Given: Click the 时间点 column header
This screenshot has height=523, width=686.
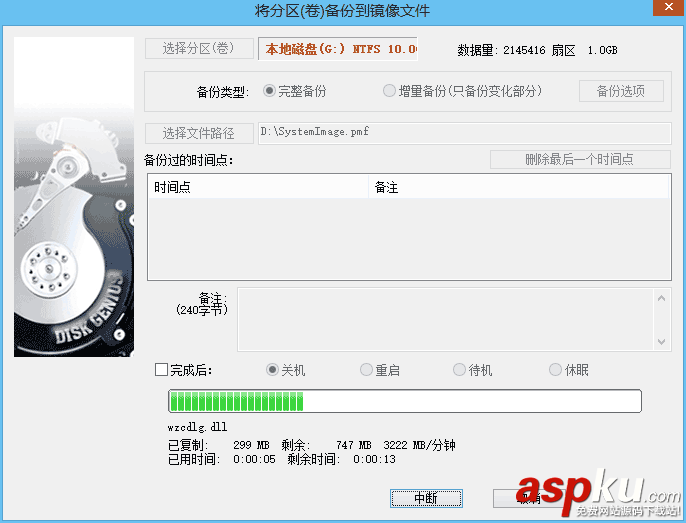Looking at the screenshot, I should pos(258,187).
